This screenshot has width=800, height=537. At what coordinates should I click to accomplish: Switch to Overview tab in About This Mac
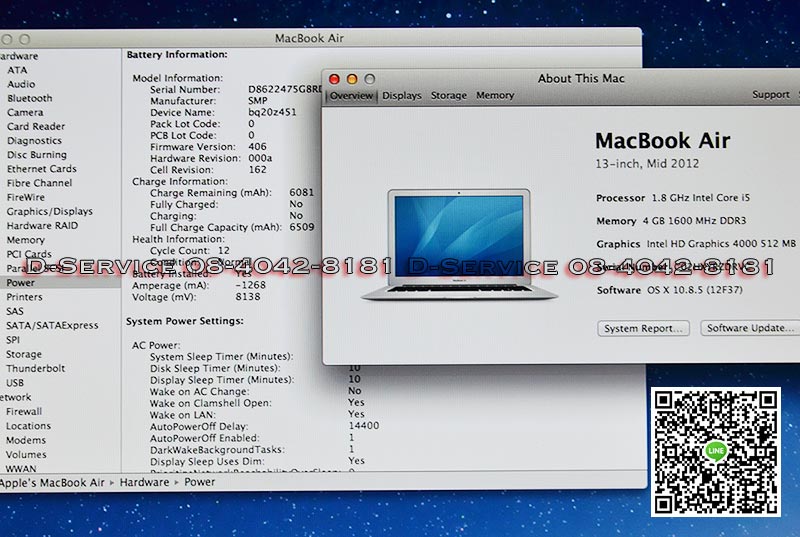[x=351, y=95]
